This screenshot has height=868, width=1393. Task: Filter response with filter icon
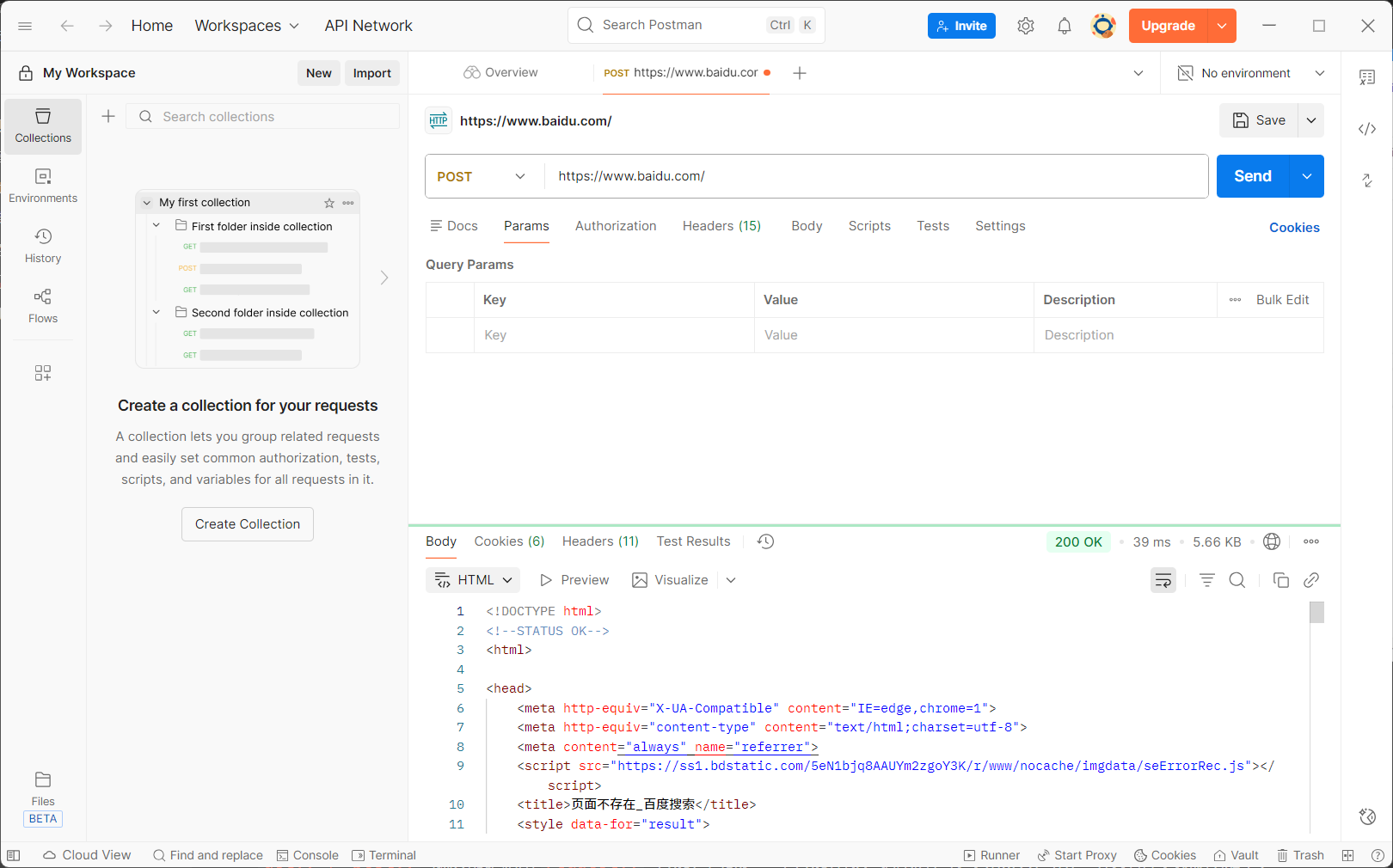1207,580
